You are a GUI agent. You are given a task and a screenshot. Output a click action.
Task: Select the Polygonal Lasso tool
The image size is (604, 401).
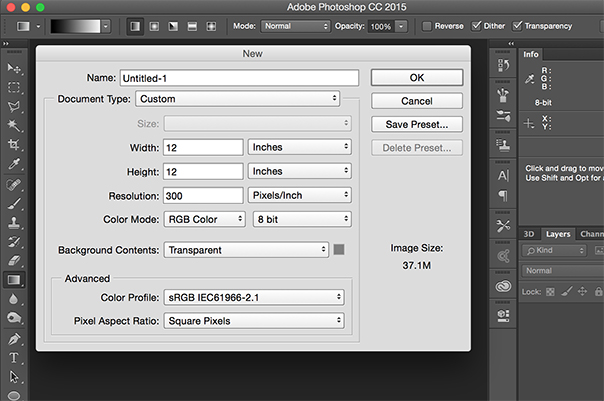click(14, 107)
